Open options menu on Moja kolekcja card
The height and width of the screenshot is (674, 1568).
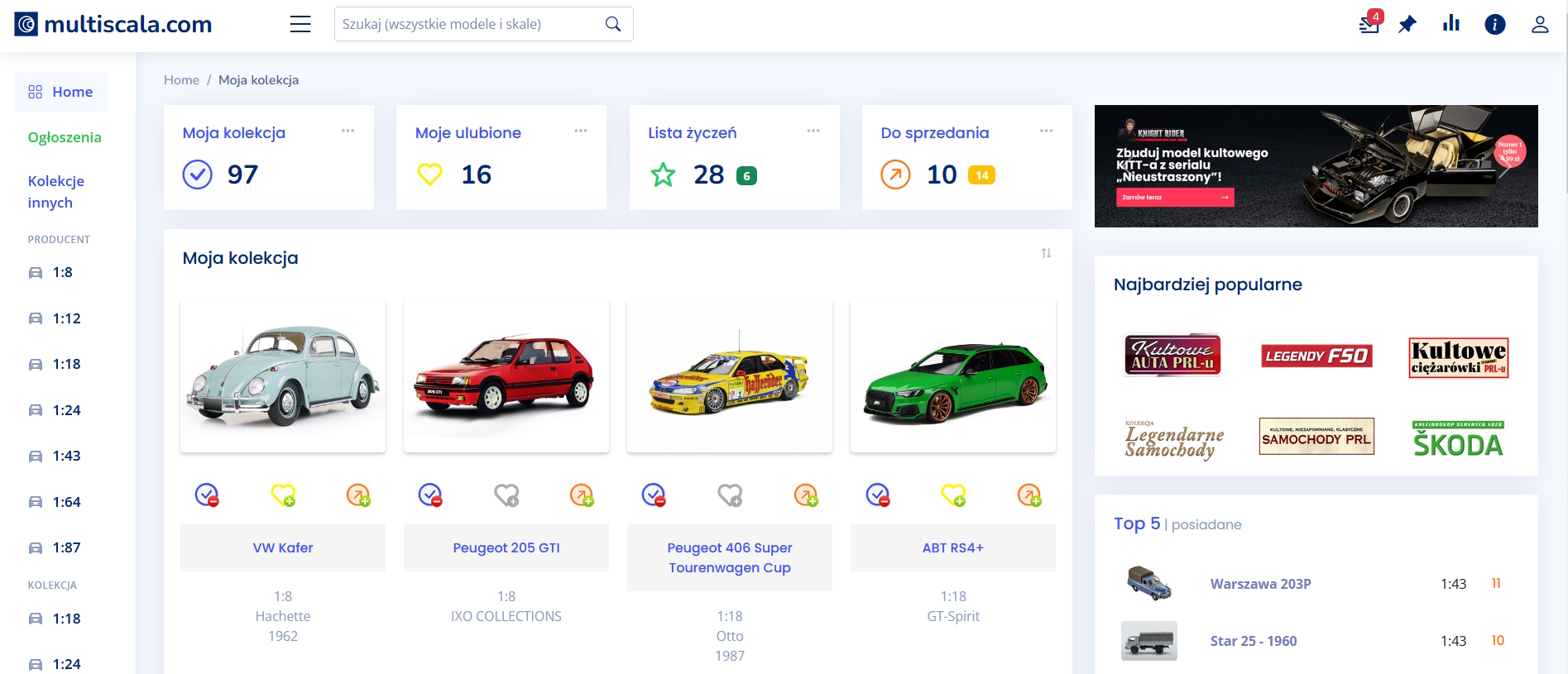tap(348, 131)
